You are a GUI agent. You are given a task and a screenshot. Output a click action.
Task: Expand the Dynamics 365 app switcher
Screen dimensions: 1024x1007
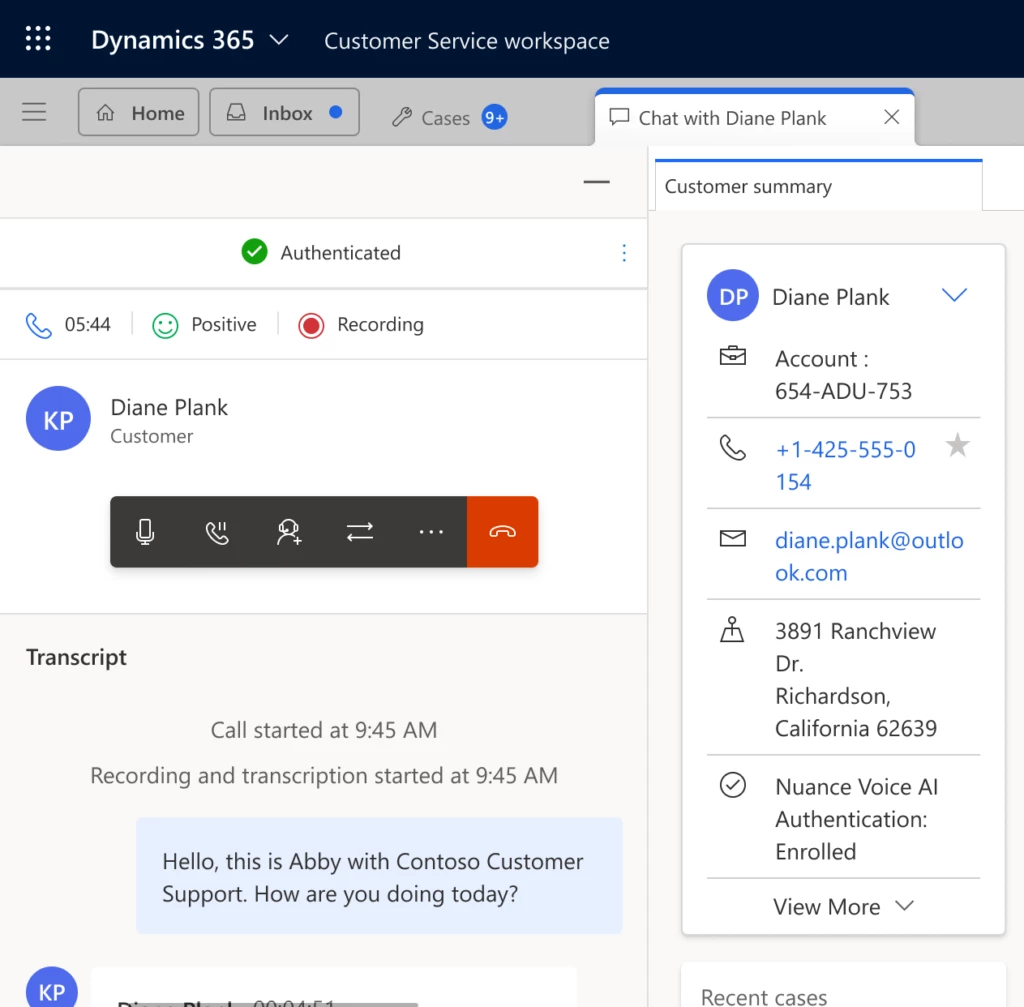(x=278, y=39)
